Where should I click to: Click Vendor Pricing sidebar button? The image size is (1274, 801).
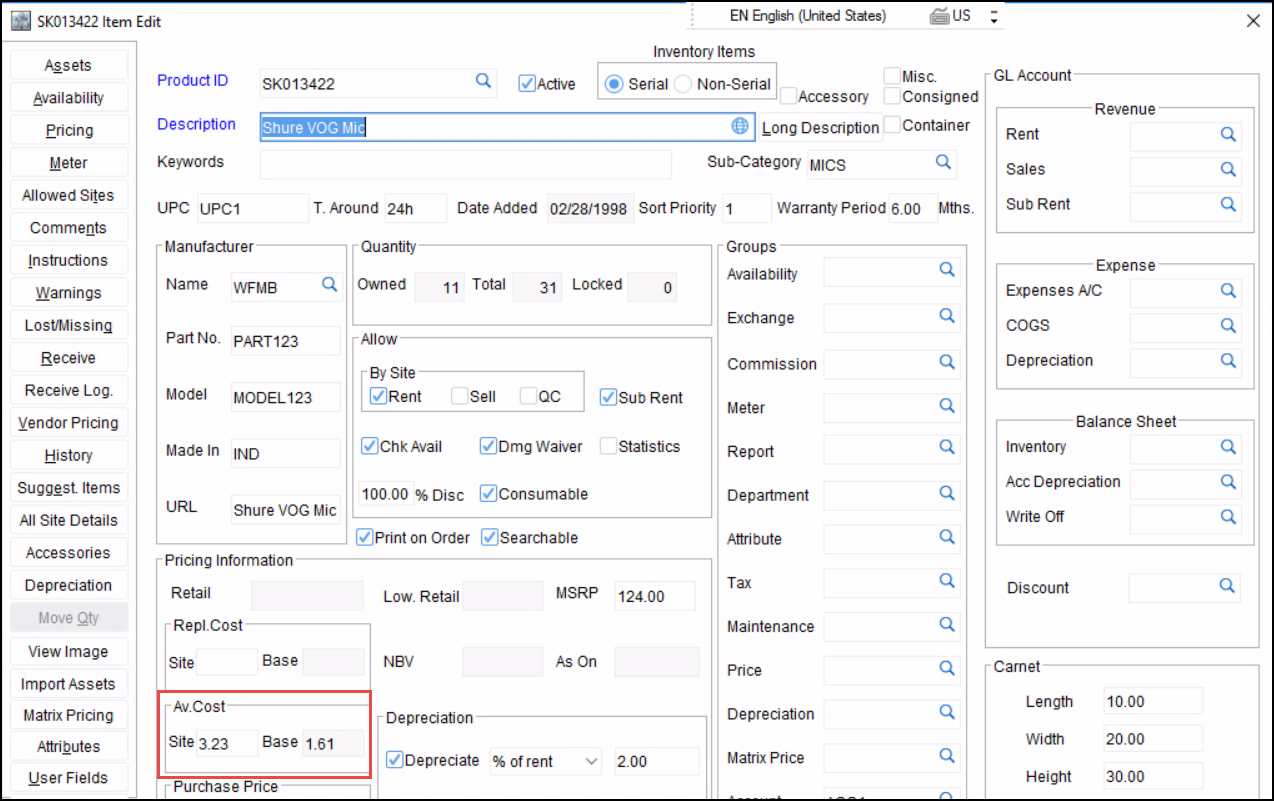[x=68, y=423]
